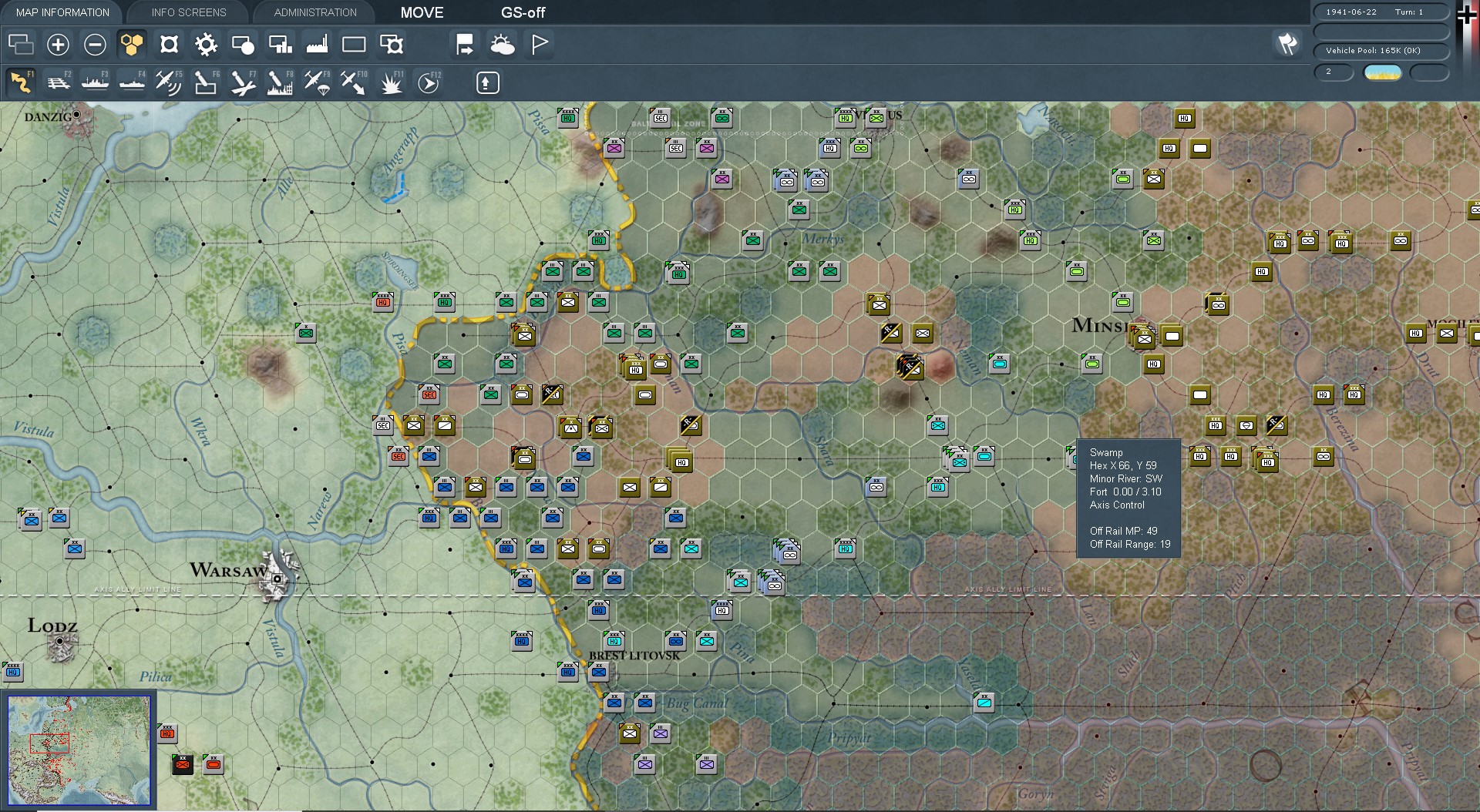
Task: Click the wheat-field weather swatch
Action: [x=1383, y=72]
